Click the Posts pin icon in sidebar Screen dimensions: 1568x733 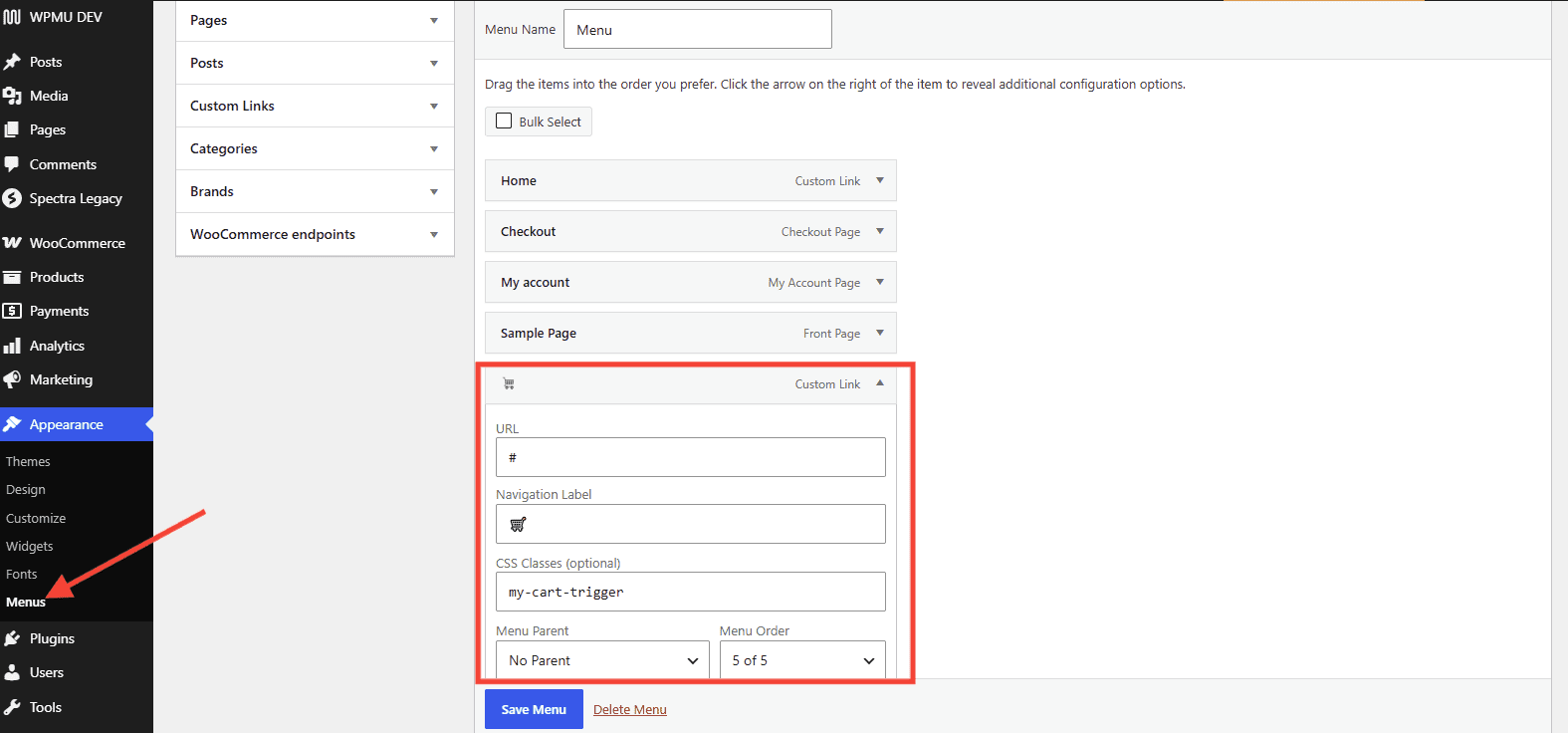pyautogui.click(x=12, y=62)
